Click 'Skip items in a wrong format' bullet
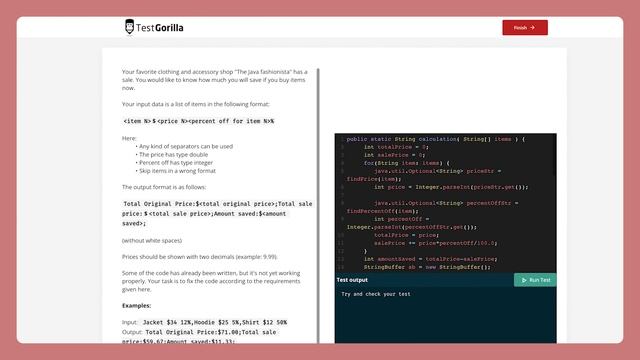Image resolution: width=640 pixels, height=360 pixels. coord(177,171)
